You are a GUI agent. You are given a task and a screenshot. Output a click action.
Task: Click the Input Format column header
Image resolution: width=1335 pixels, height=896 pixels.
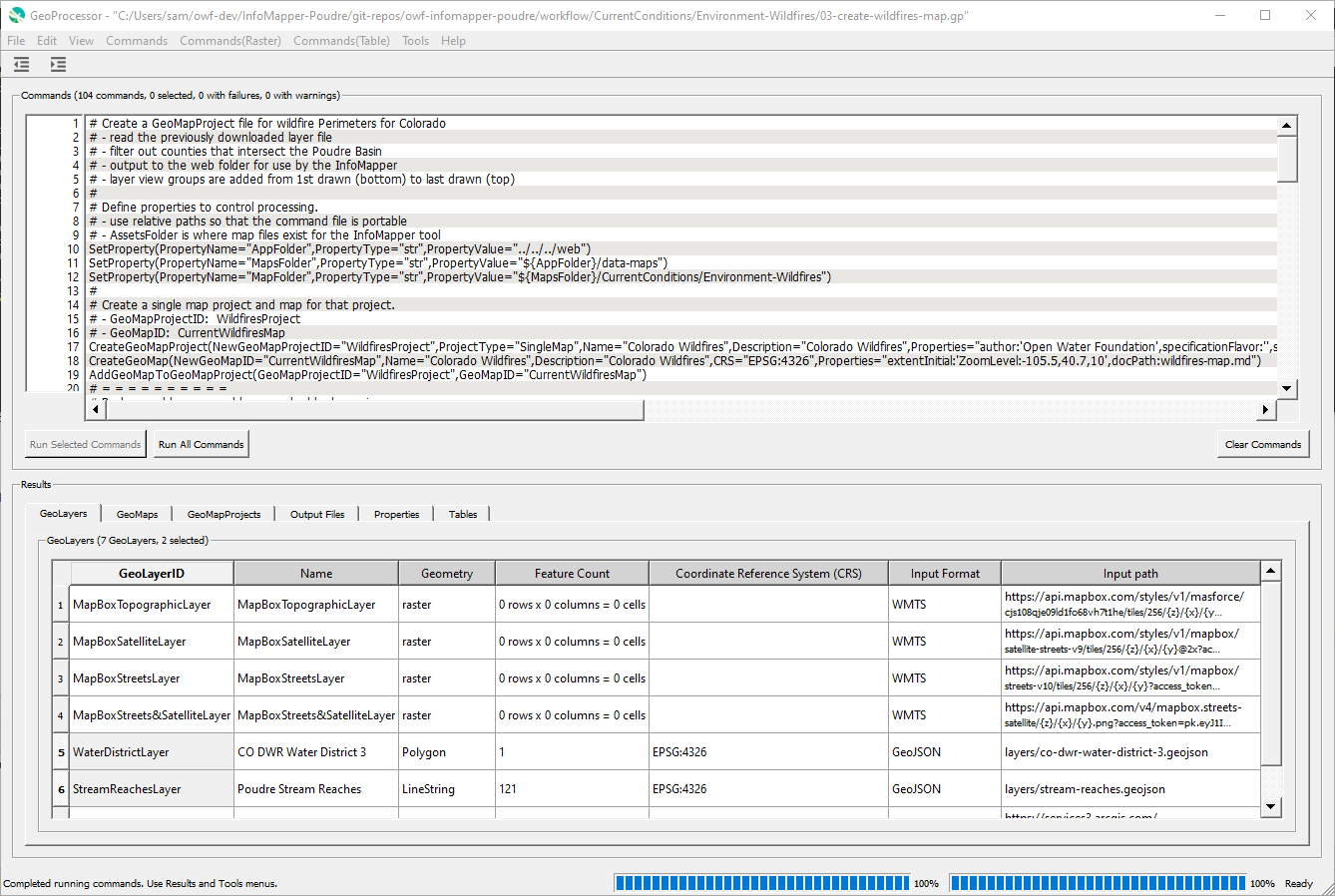point(945,573)
